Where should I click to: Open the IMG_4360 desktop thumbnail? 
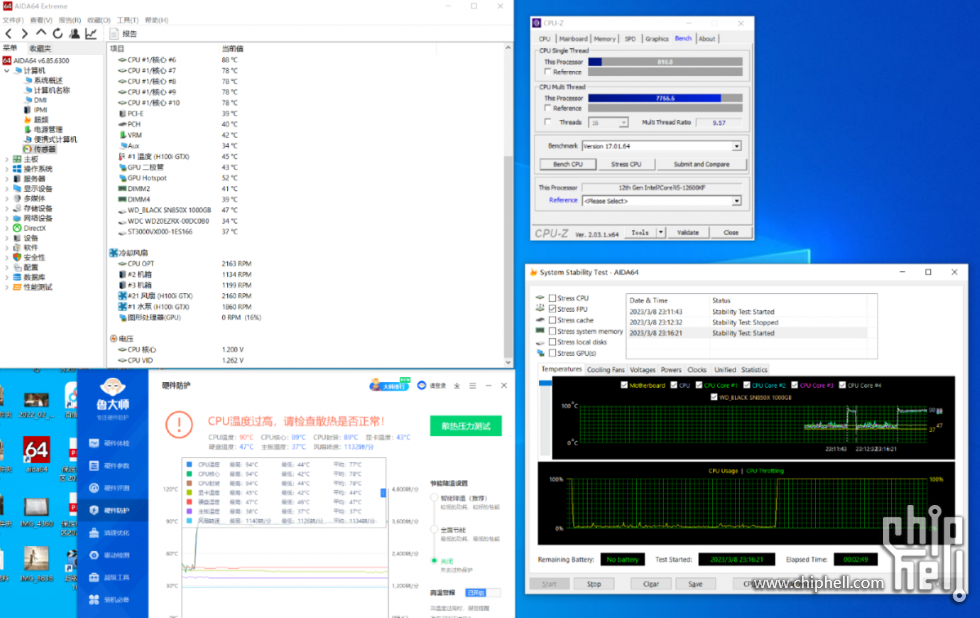coord(36,511)
